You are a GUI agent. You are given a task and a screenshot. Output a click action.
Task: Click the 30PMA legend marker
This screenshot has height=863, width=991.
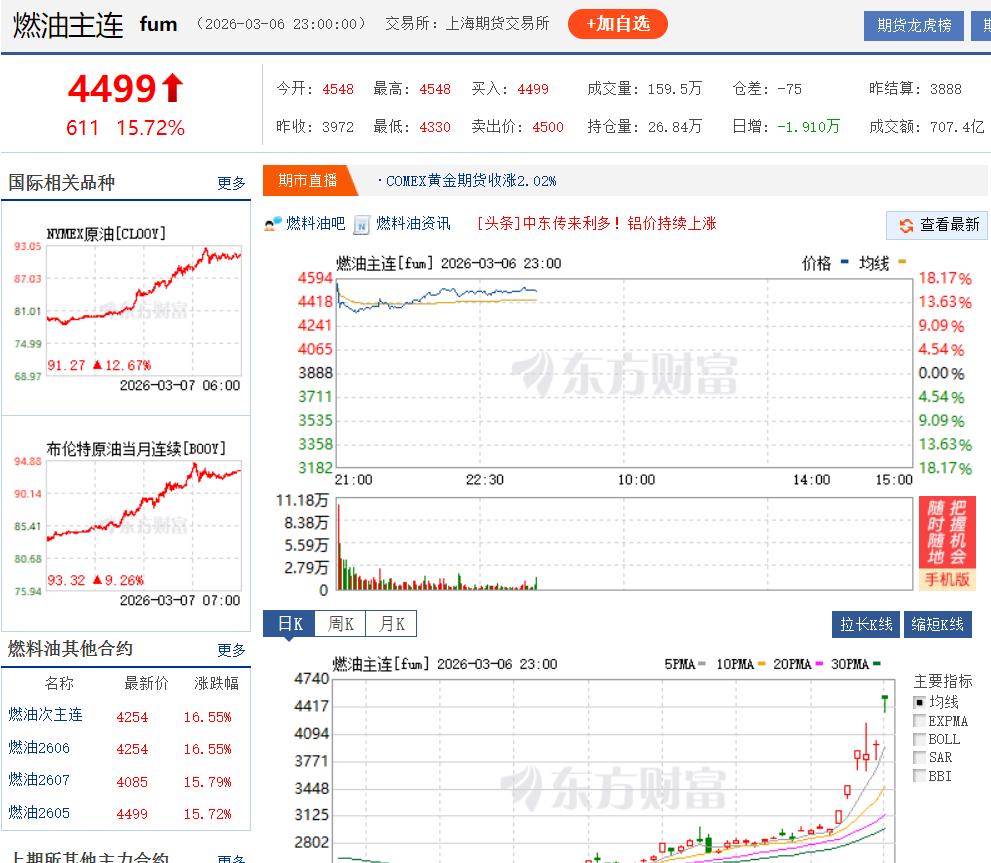click(877, 664)
